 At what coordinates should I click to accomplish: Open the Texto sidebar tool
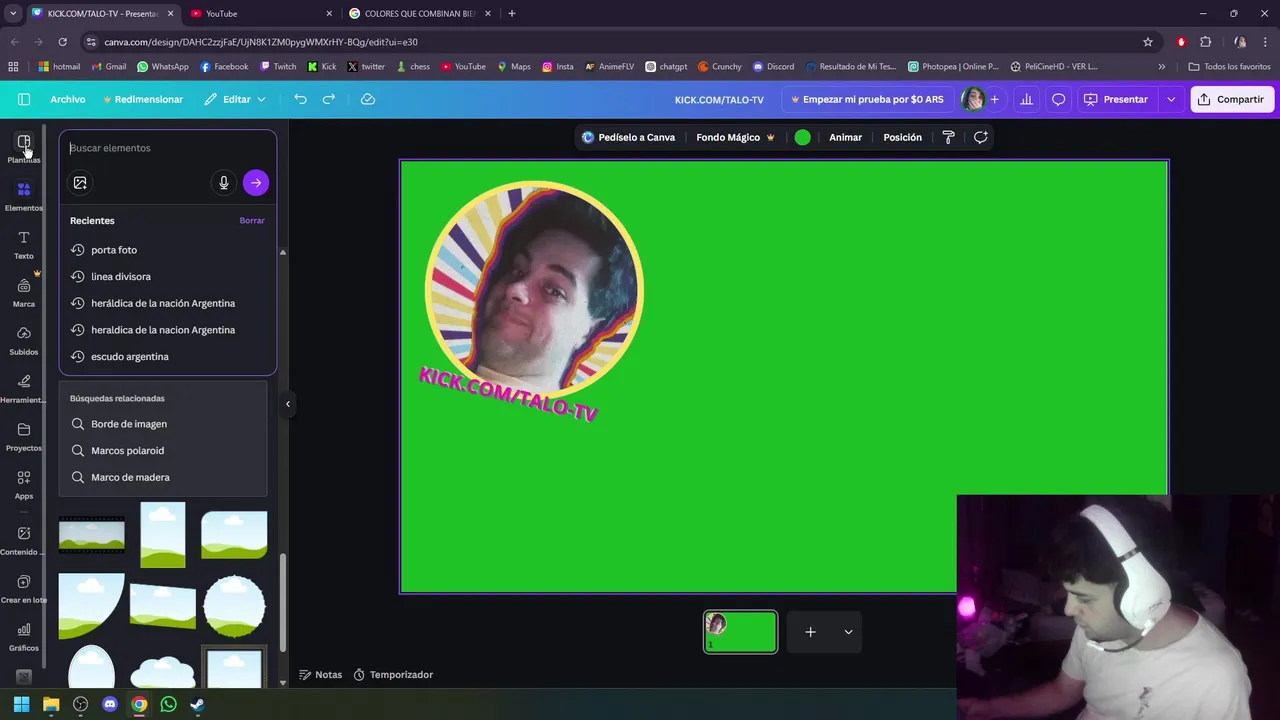point(24,244)
